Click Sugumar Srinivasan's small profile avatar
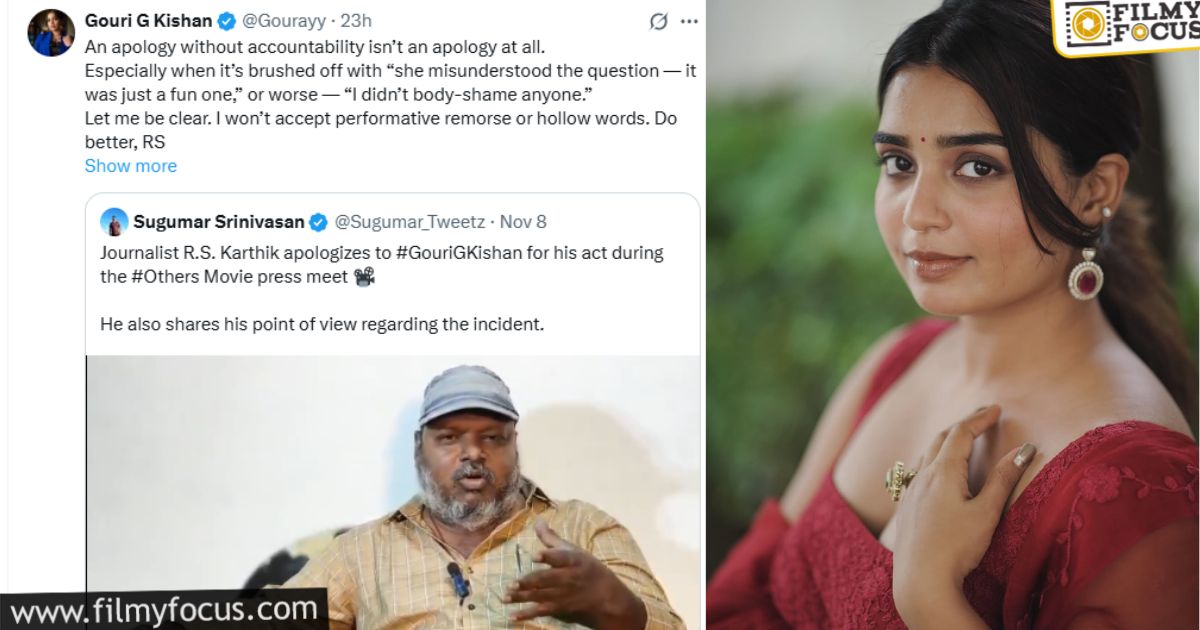Screen dimensions: 1200x630 pos(114,222)
